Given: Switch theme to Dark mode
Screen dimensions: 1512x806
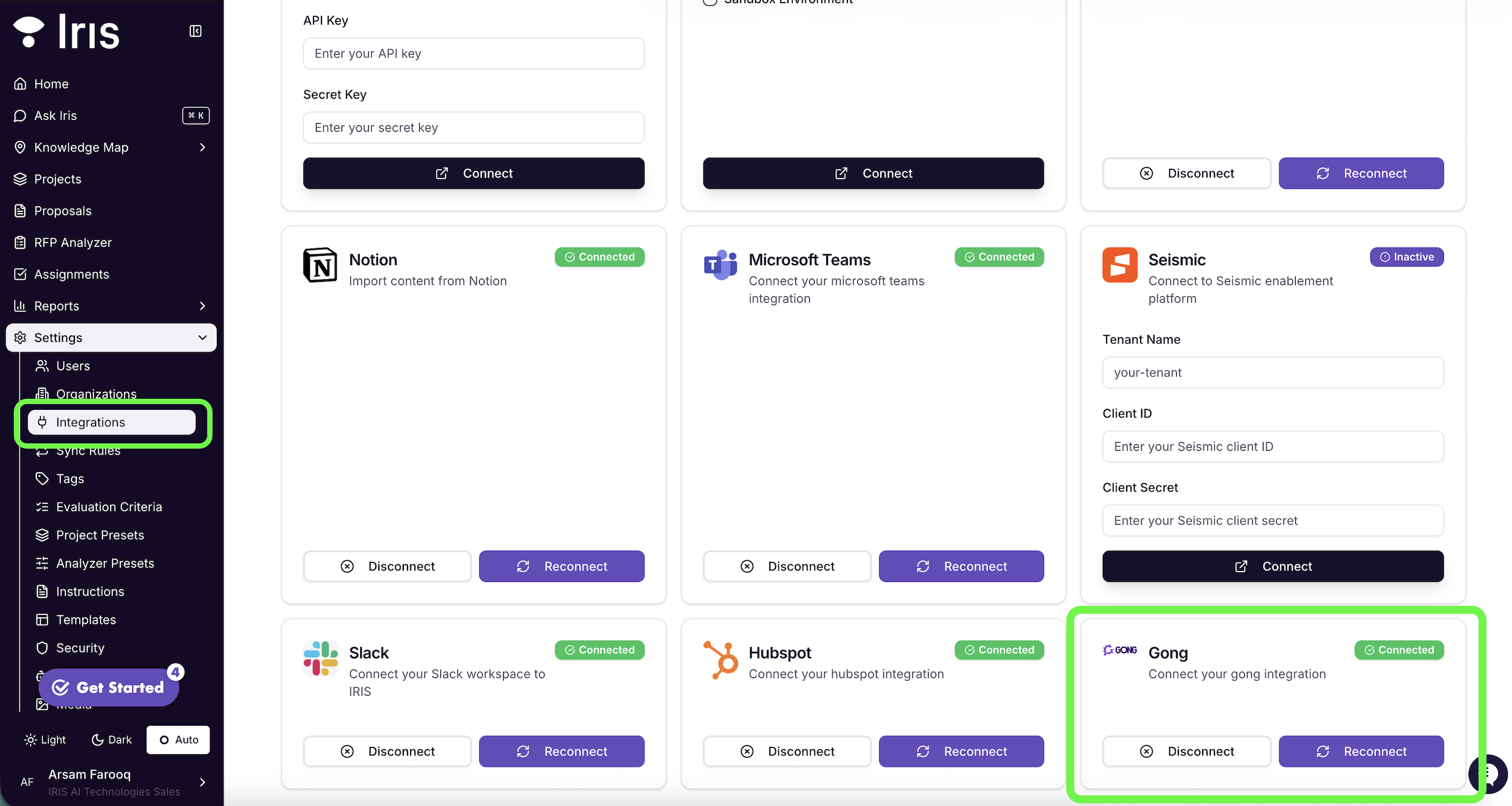Looking at the screenshot, I should [112, 740].
